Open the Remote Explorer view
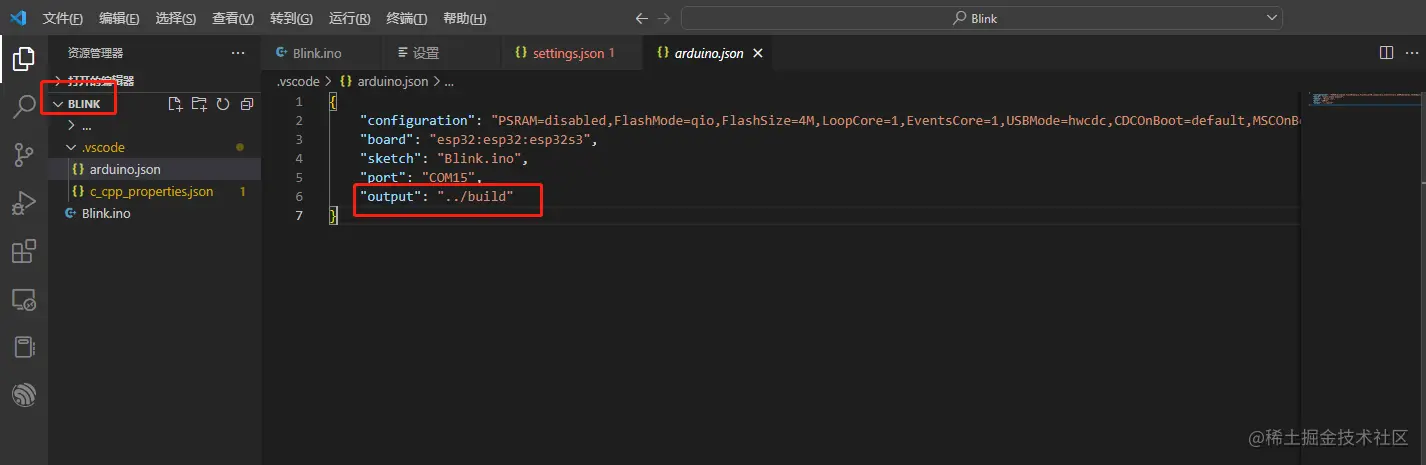Viewport: 1426px width, 465px height. (23, 299)
